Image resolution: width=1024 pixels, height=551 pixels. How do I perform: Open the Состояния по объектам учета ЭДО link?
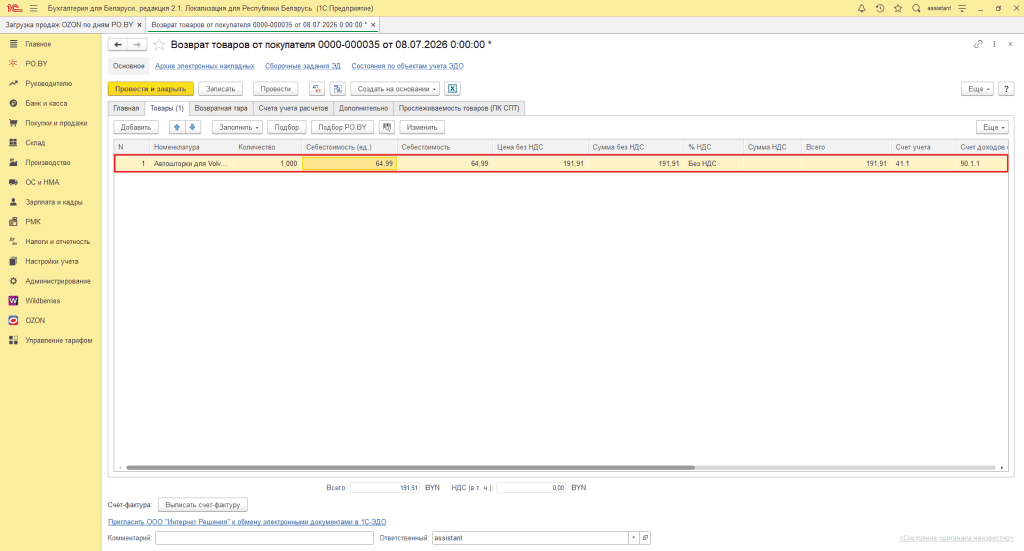coord(408,66)
